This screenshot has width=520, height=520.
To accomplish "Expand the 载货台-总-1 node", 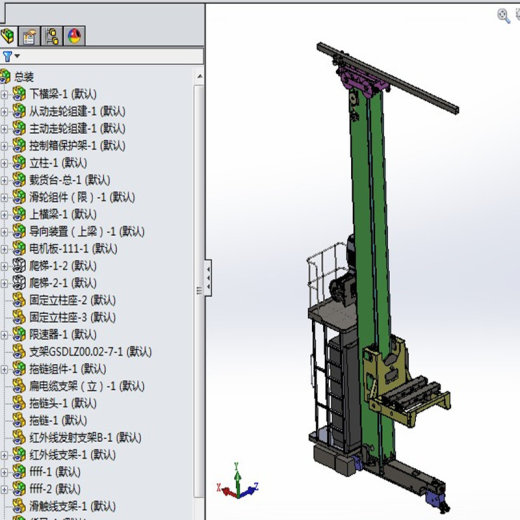I will (x=4, y=180).
